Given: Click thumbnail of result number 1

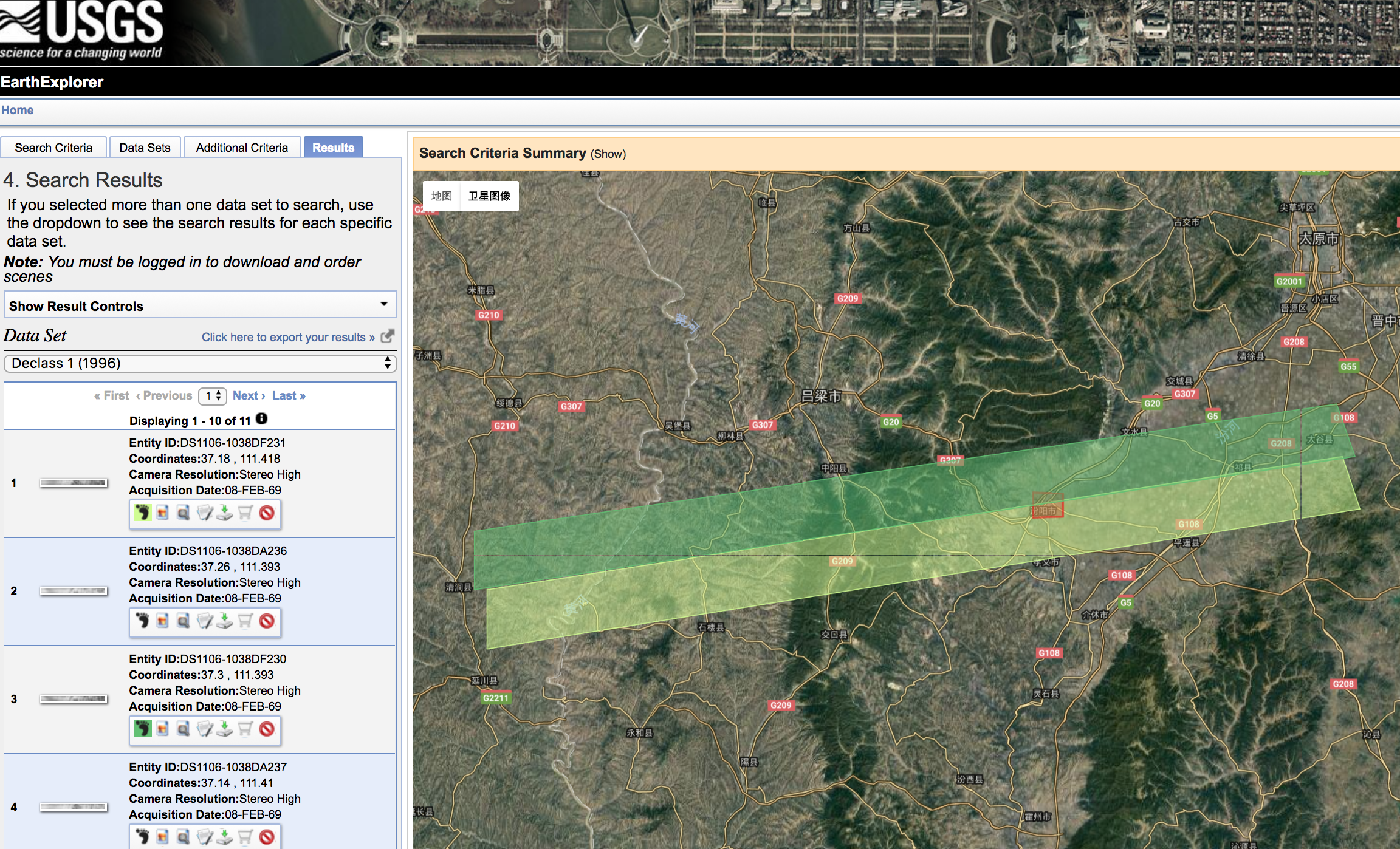Looking at the screenshot, I should coord(74,483).
